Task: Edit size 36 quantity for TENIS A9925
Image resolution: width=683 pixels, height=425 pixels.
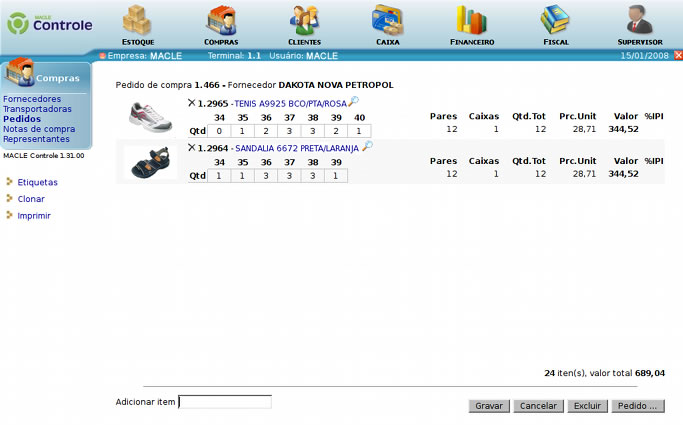Action: [x=266, y=131]
